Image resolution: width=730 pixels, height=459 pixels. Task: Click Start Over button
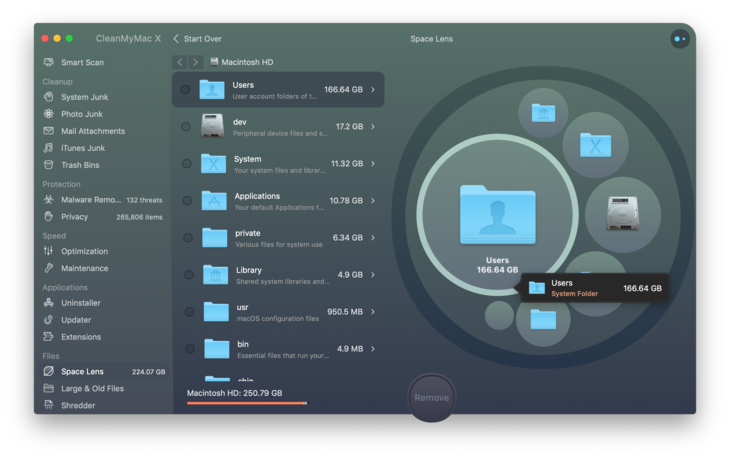(x=197, y=39)
